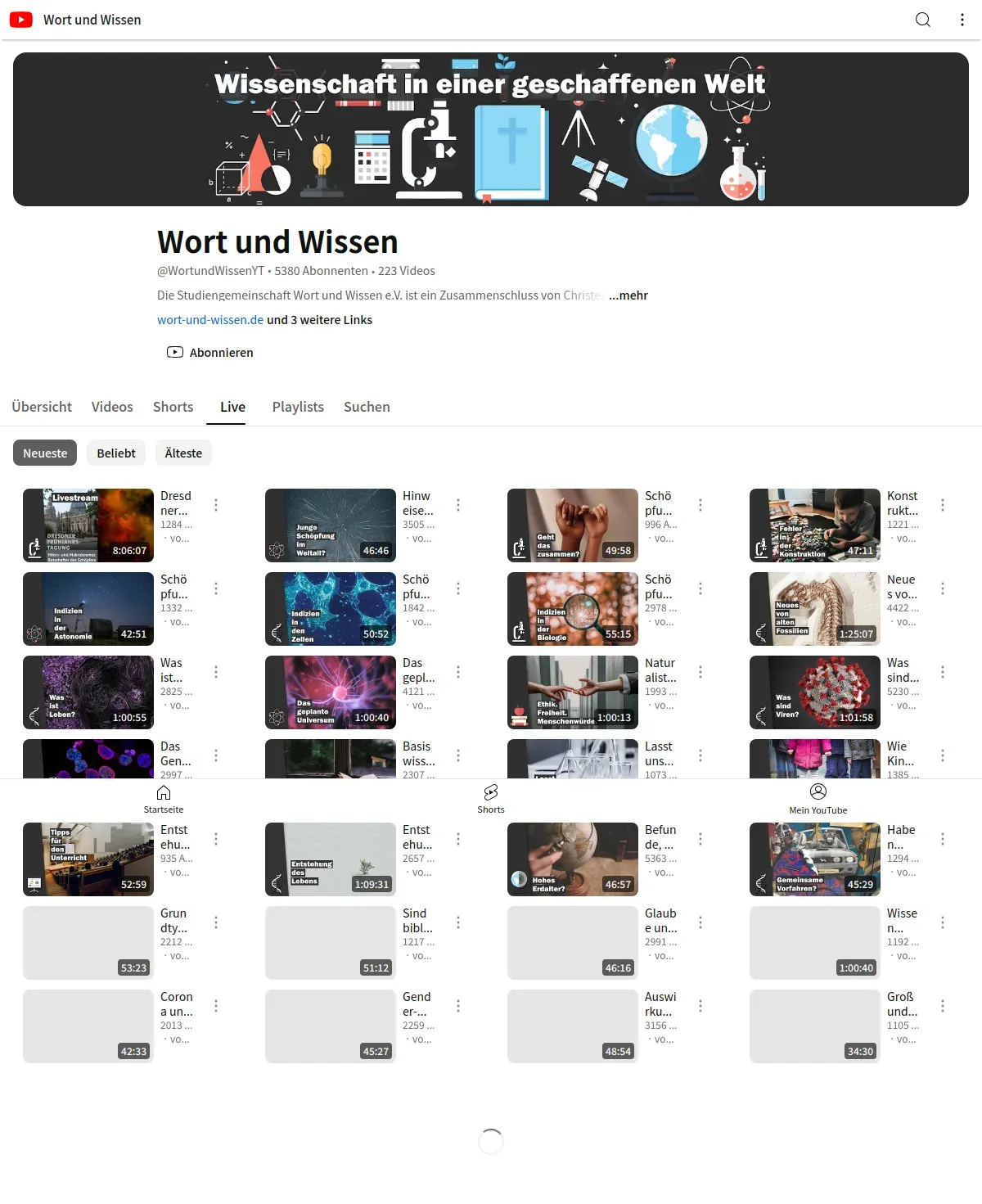Click the Wort und Wissen channel title
The height and width of the screenshot is (1204, 982).
[277, 242]
